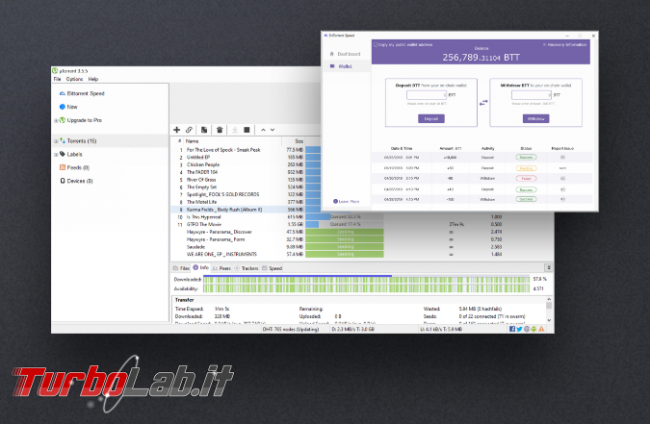Click the Date & Time column header

point(401,148)
